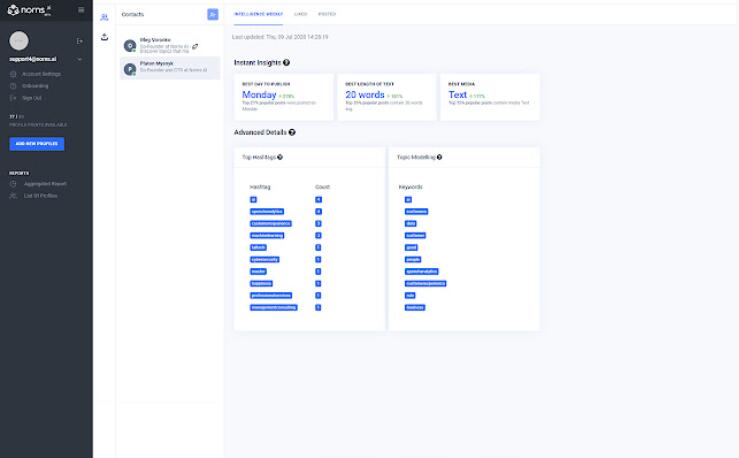Click the Last updated timestamp text
Screen dimensions: 739x458
pyautogui.click(x=280, y=37)
